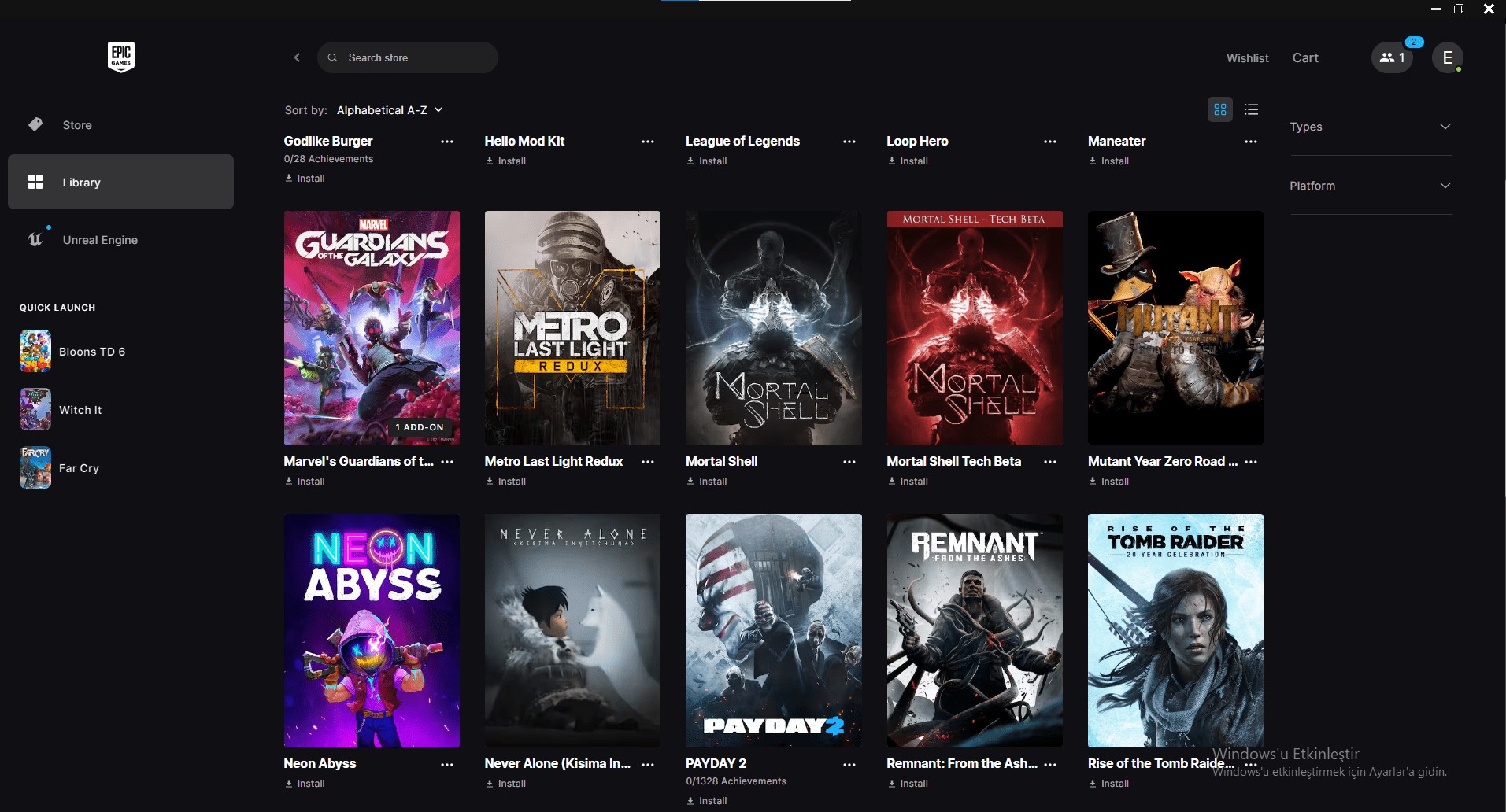1506x812 pixels.
Task: Open Metro Last Light Redux cover
Action: (572, 327)
